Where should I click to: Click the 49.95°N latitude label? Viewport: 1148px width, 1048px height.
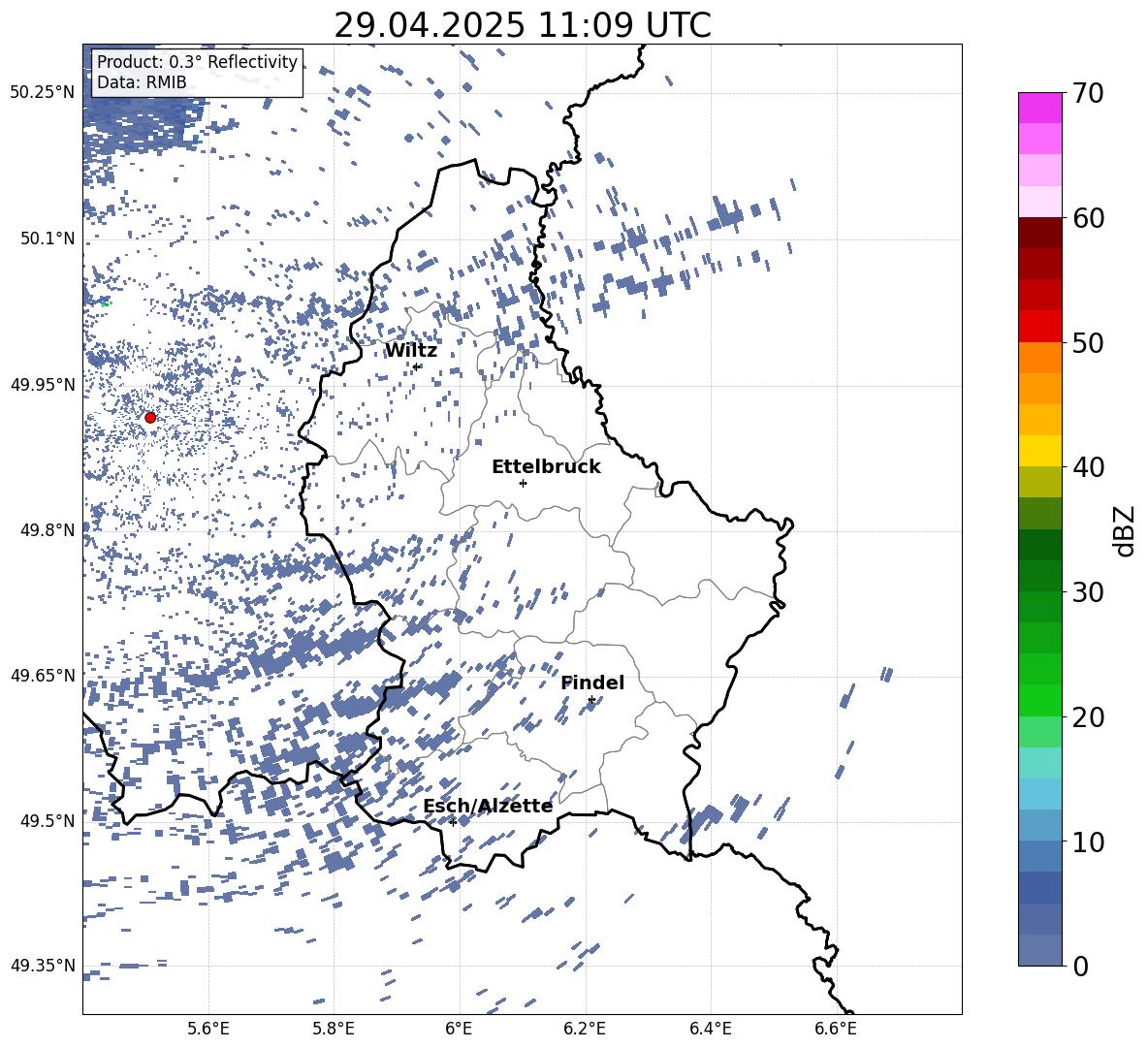pyautogui.click(x=43, y=384)
